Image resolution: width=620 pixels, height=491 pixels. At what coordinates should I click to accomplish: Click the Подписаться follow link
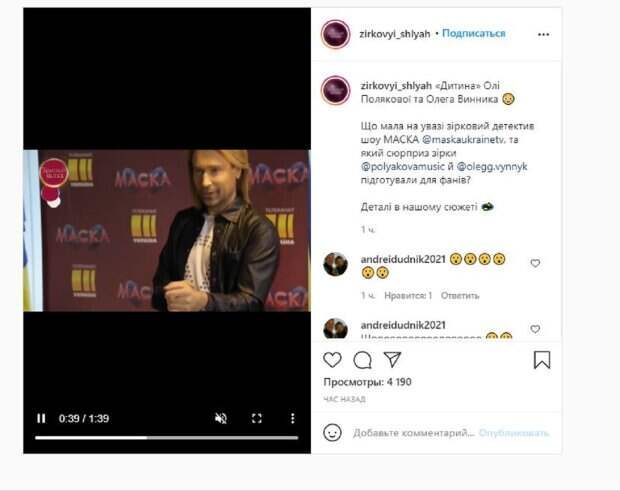click(x=474, y=33)
